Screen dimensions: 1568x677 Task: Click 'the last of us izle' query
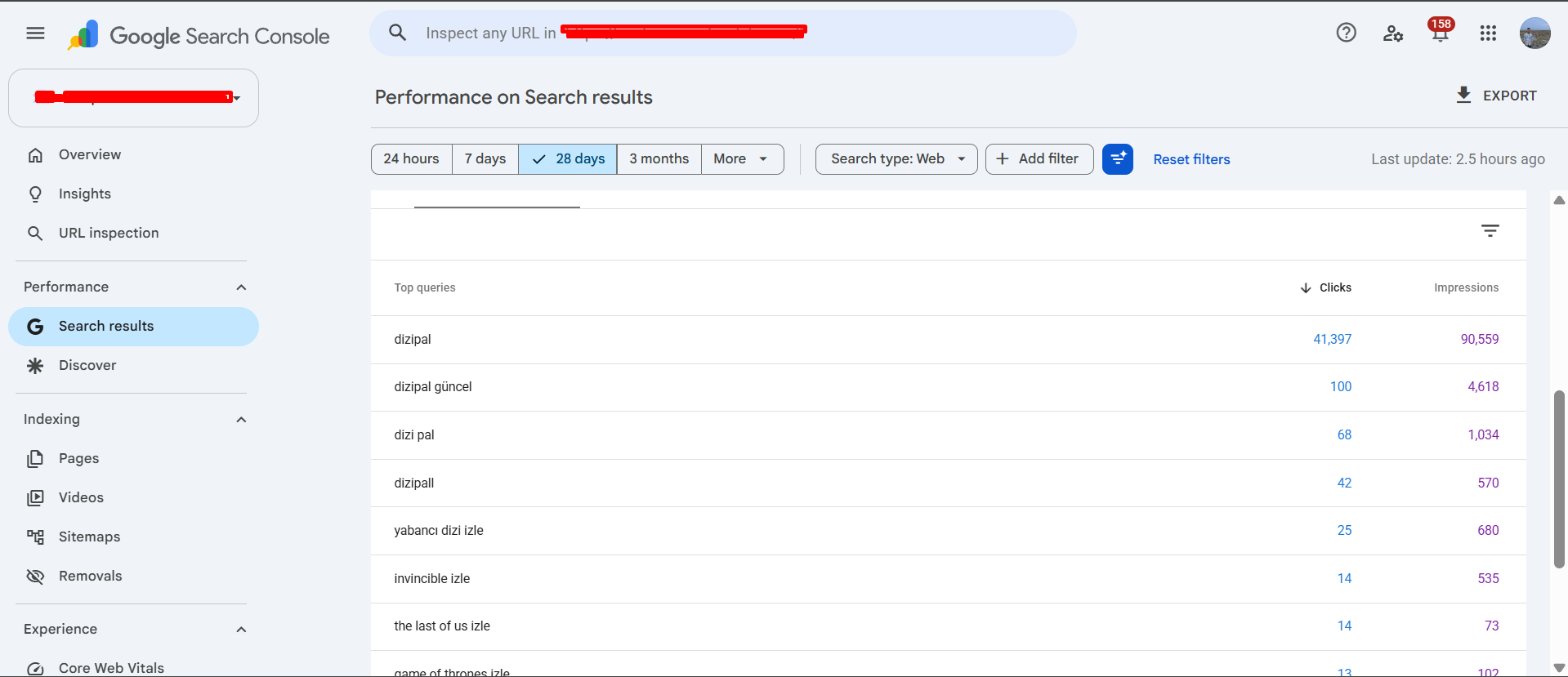(x=442, y=626)
